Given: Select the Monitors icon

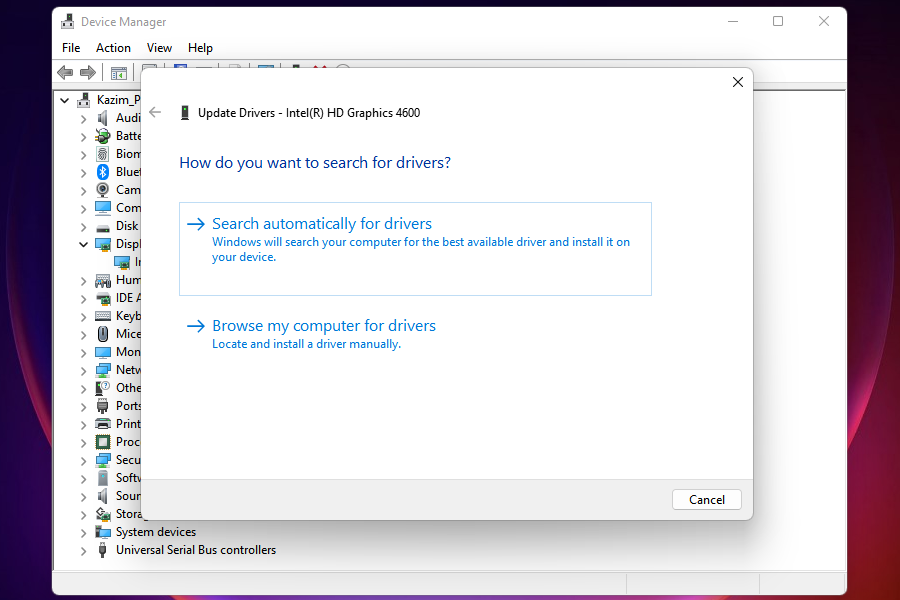Looking at the screenshot, I should click(103, 352).
